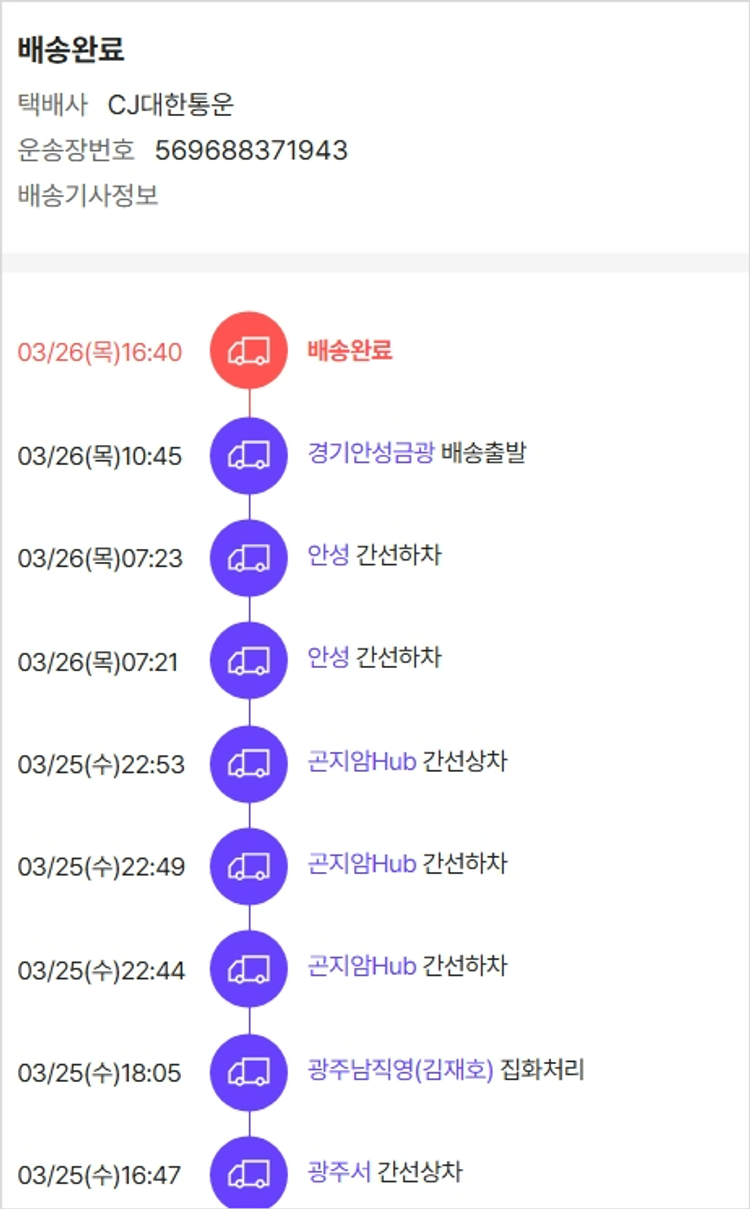Viewport: 750px width, 1209px height.
Task: Open 안성 link at 07:23 entry
Action: (x=328, y=556)
